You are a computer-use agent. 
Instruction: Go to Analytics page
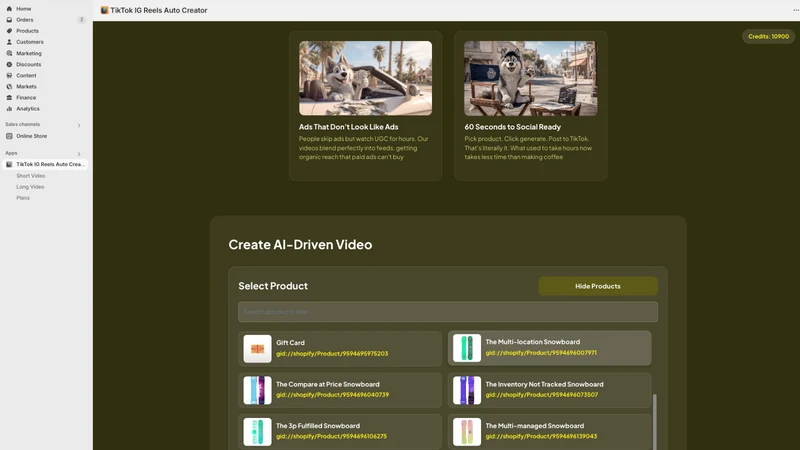28,109
